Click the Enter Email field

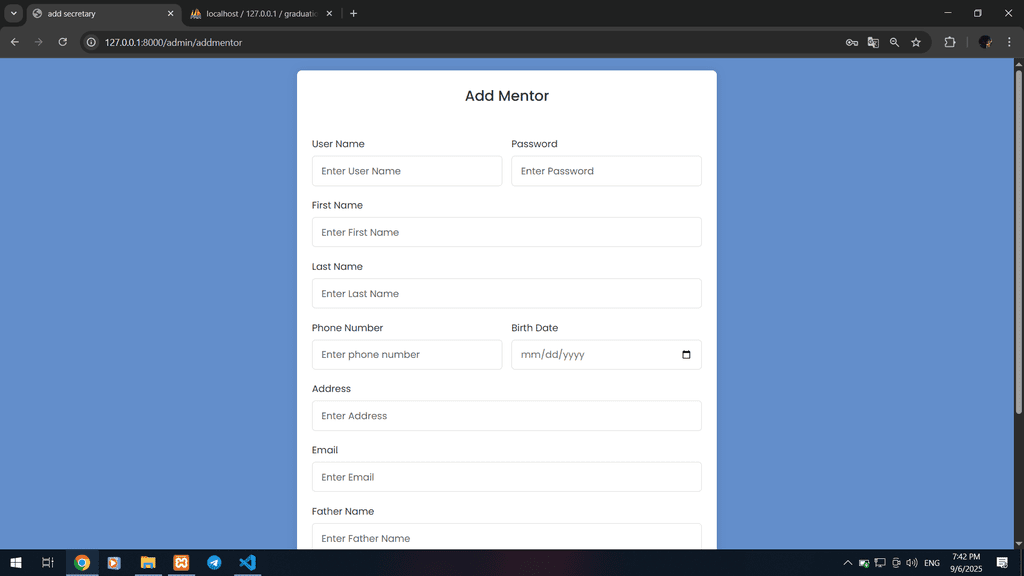point(506,477)
